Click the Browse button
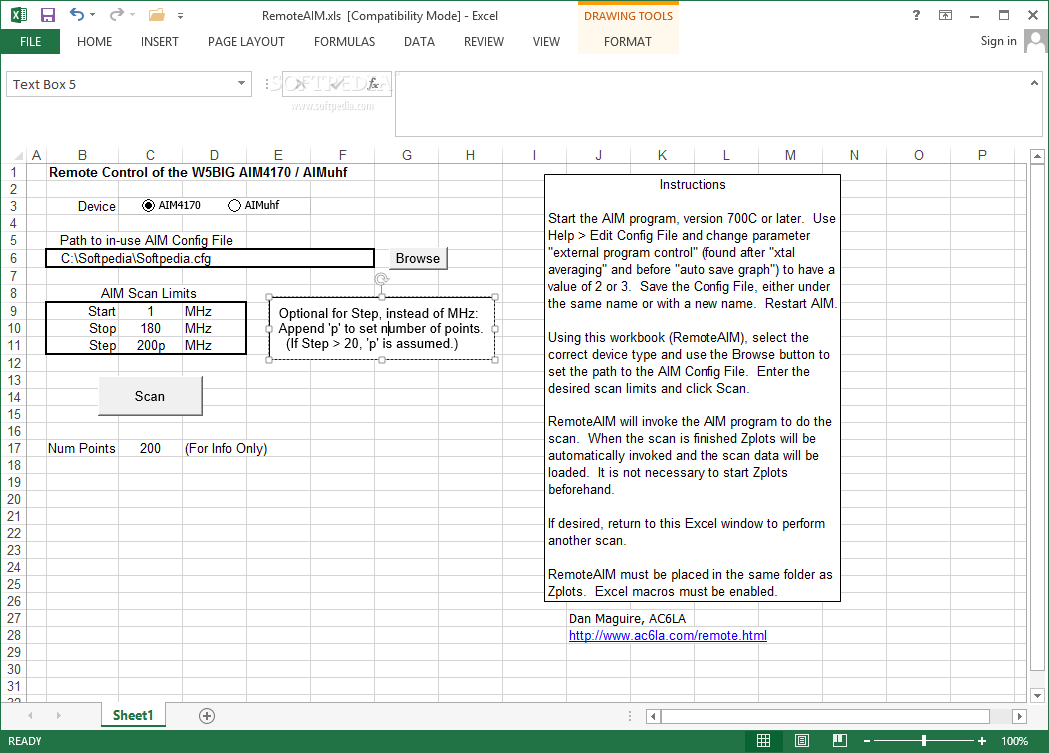The image size is (1049, 753). coord(418,258)
